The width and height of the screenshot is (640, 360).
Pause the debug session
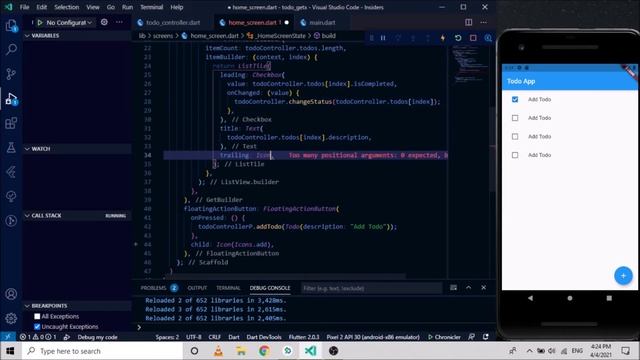coord(383,38)
